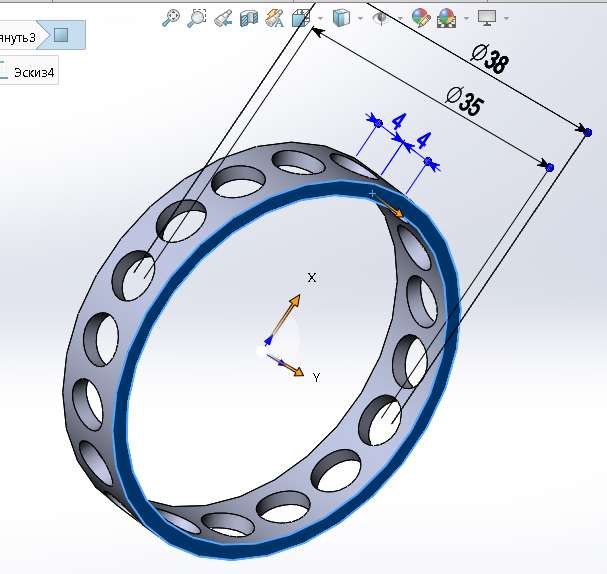Click the Hide/Show Items eye icon

click(x=381, y=18)
